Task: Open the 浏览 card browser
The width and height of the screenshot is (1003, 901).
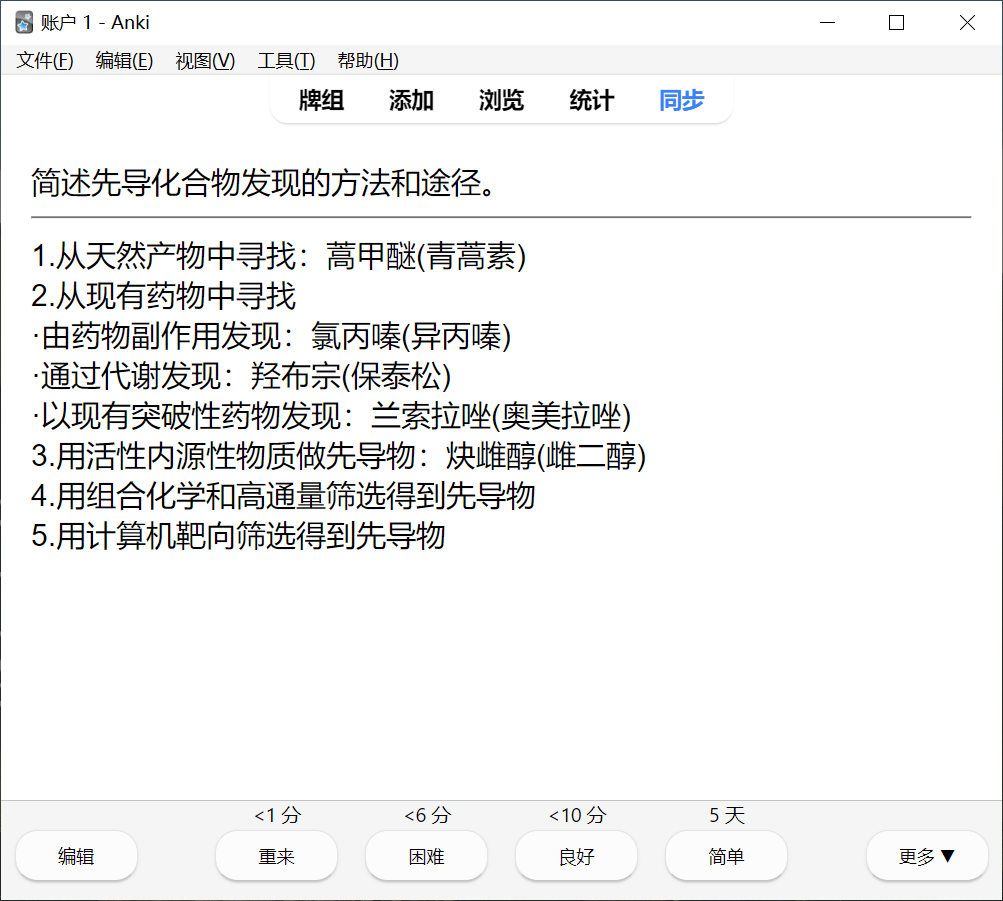Action: pyautogui.click(x=502, y=100)
